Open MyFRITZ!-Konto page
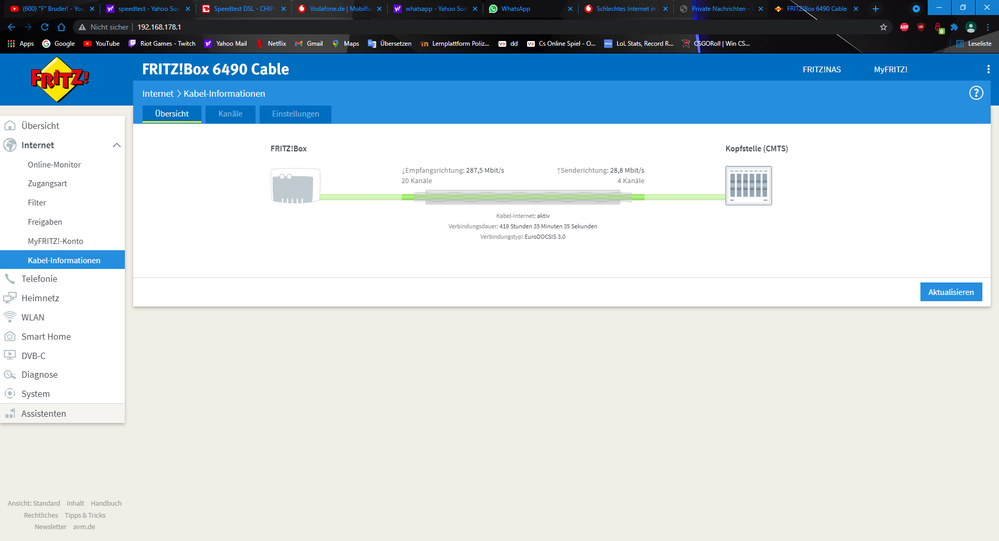The height and width of the screenshot is (541, 999). (x=55, y=241)
